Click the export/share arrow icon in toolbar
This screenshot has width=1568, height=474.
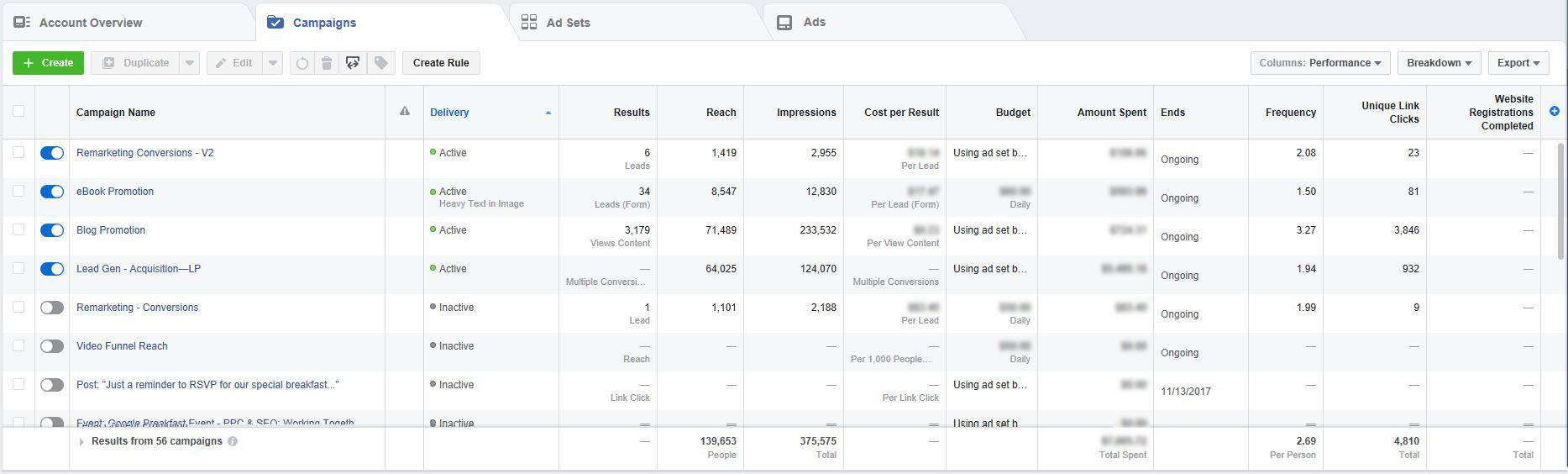(353, 63)
